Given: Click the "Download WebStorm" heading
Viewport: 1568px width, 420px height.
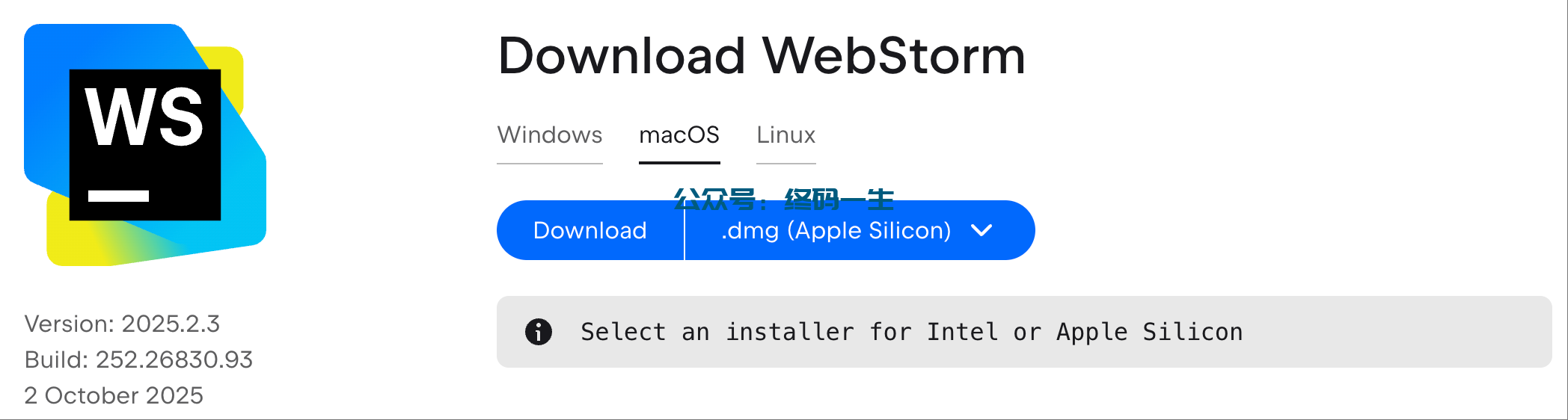Looking at the screenshot, I should tap(762, 56).
